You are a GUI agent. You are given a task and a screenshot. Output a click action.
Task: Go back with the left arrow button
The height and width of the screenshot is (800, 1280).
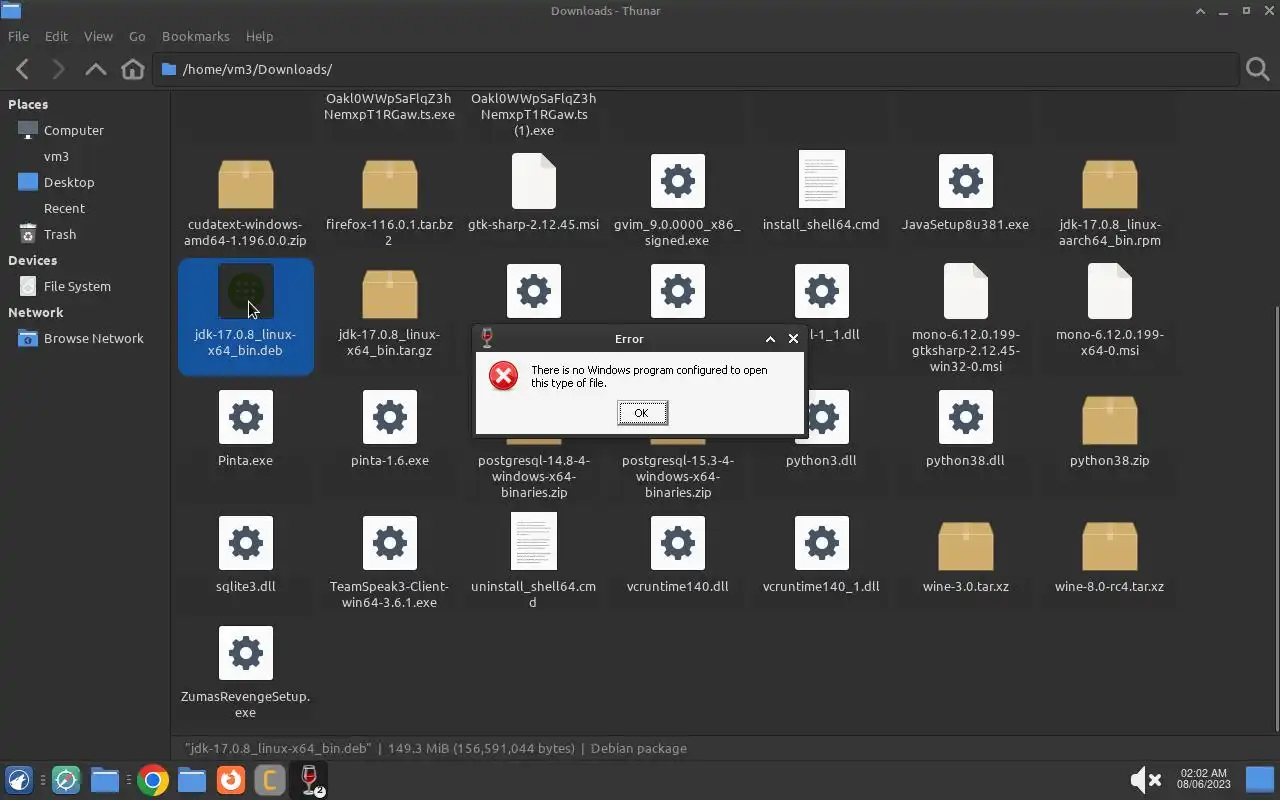tap(22, 69)
